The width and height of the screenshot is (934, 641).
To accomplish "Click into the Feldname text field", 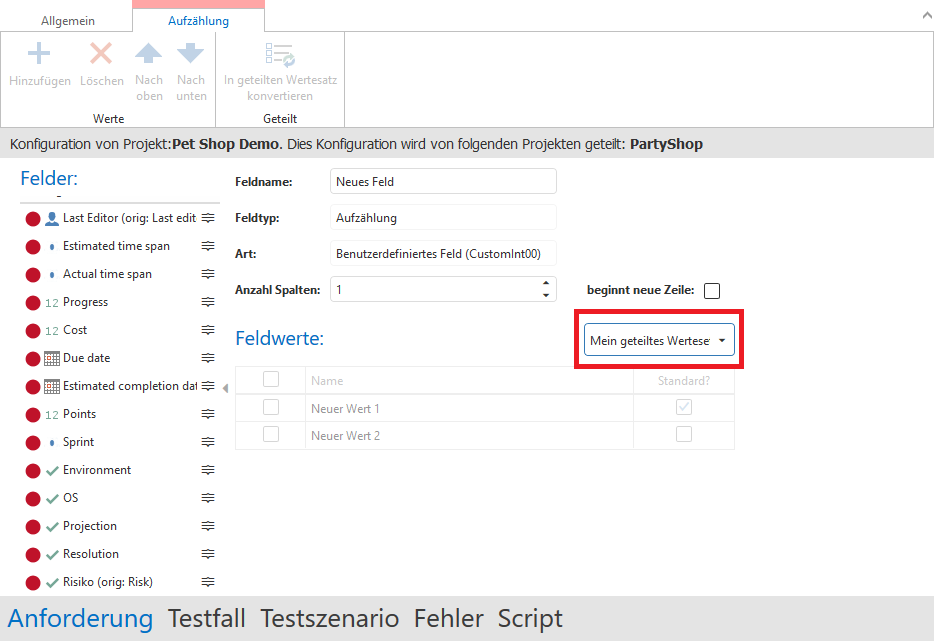I will pyautogui.click(x=442, y=182).
